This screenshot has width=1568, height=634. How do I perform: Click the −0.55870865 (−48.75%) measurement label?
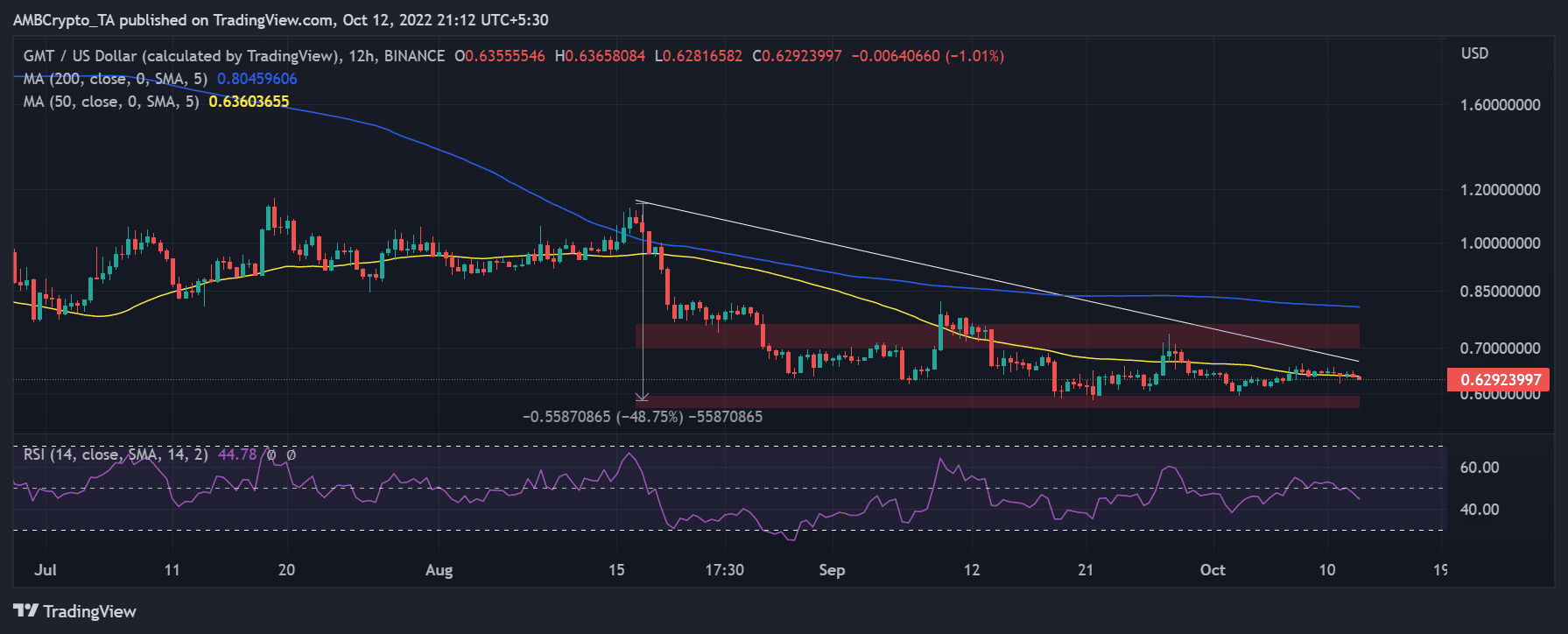point(643,417)
